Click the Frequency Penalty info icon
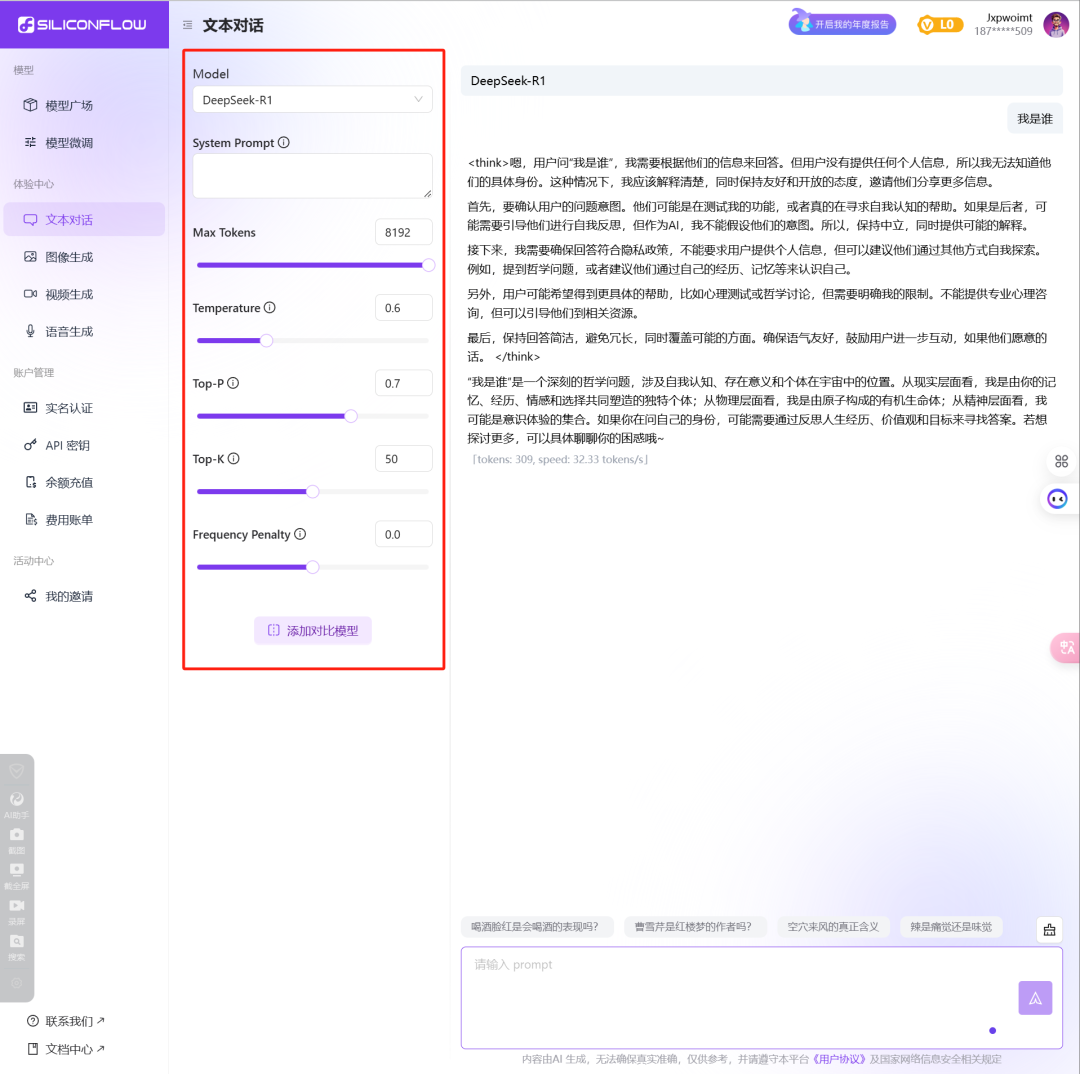The width and height of the screenshot is (1080, 1074). [300, 534]
